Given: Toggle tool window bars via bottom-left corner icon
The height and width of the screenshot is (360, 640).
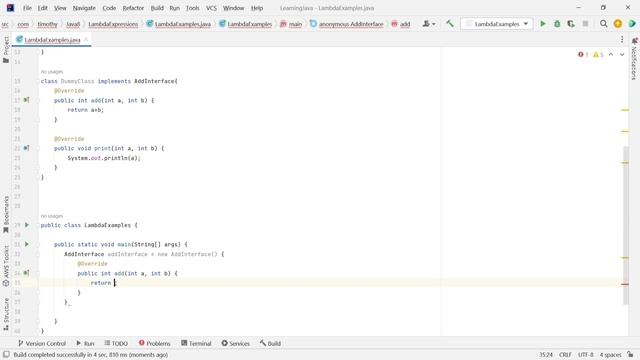Looking at the screenshot, I should 6,355.
